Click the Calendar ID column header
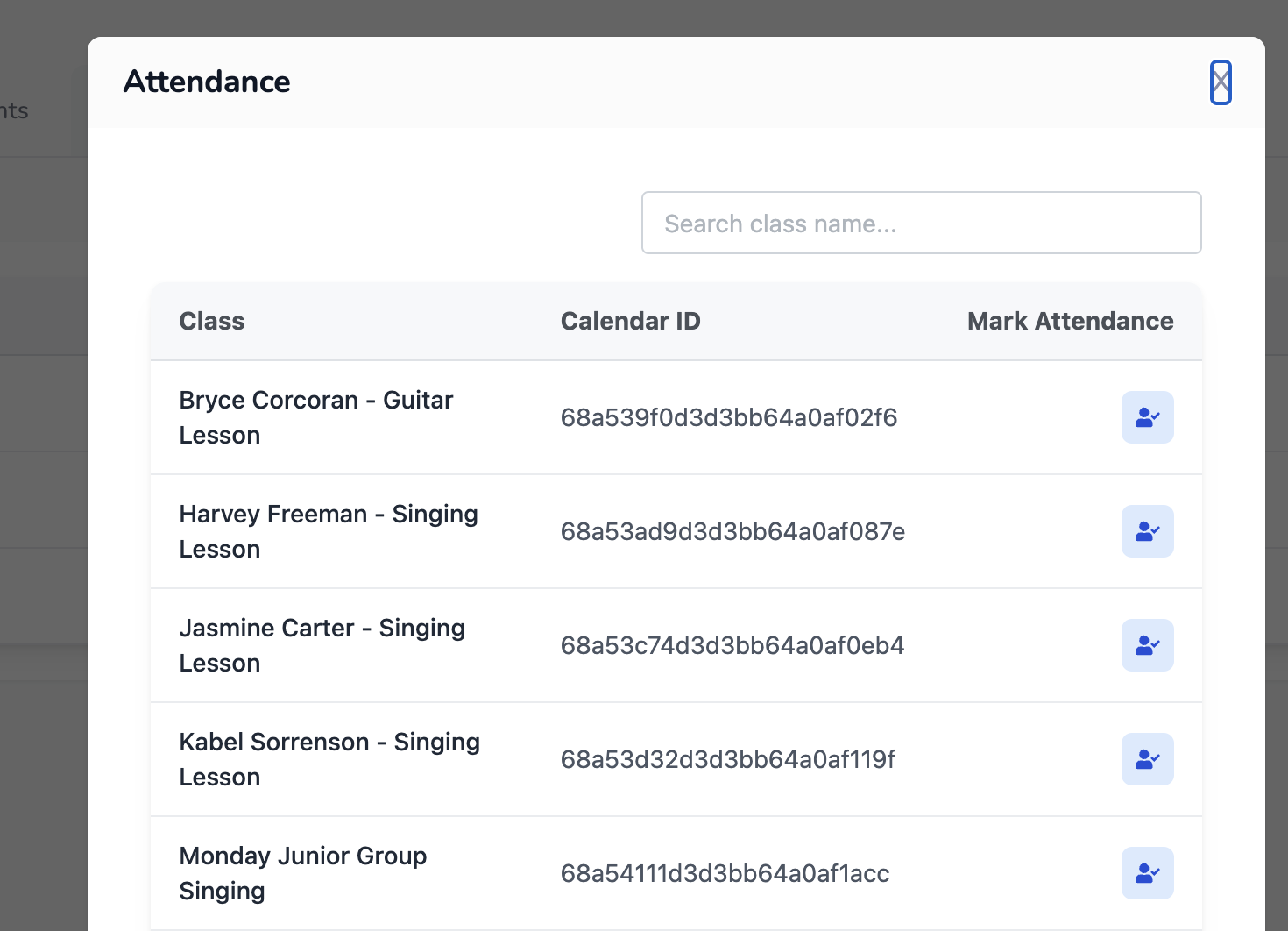 (x=630, y=321)
